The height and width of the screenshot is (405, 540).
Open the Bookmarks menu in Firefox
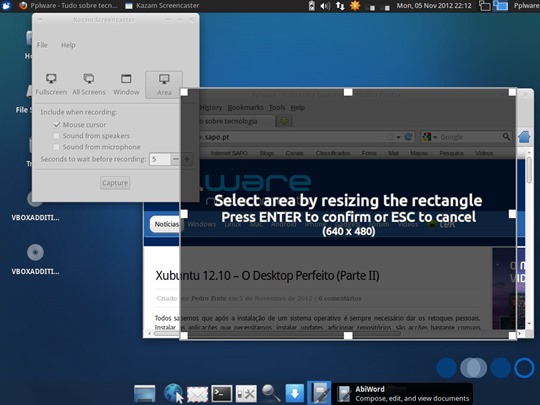(x=246, y=108)
